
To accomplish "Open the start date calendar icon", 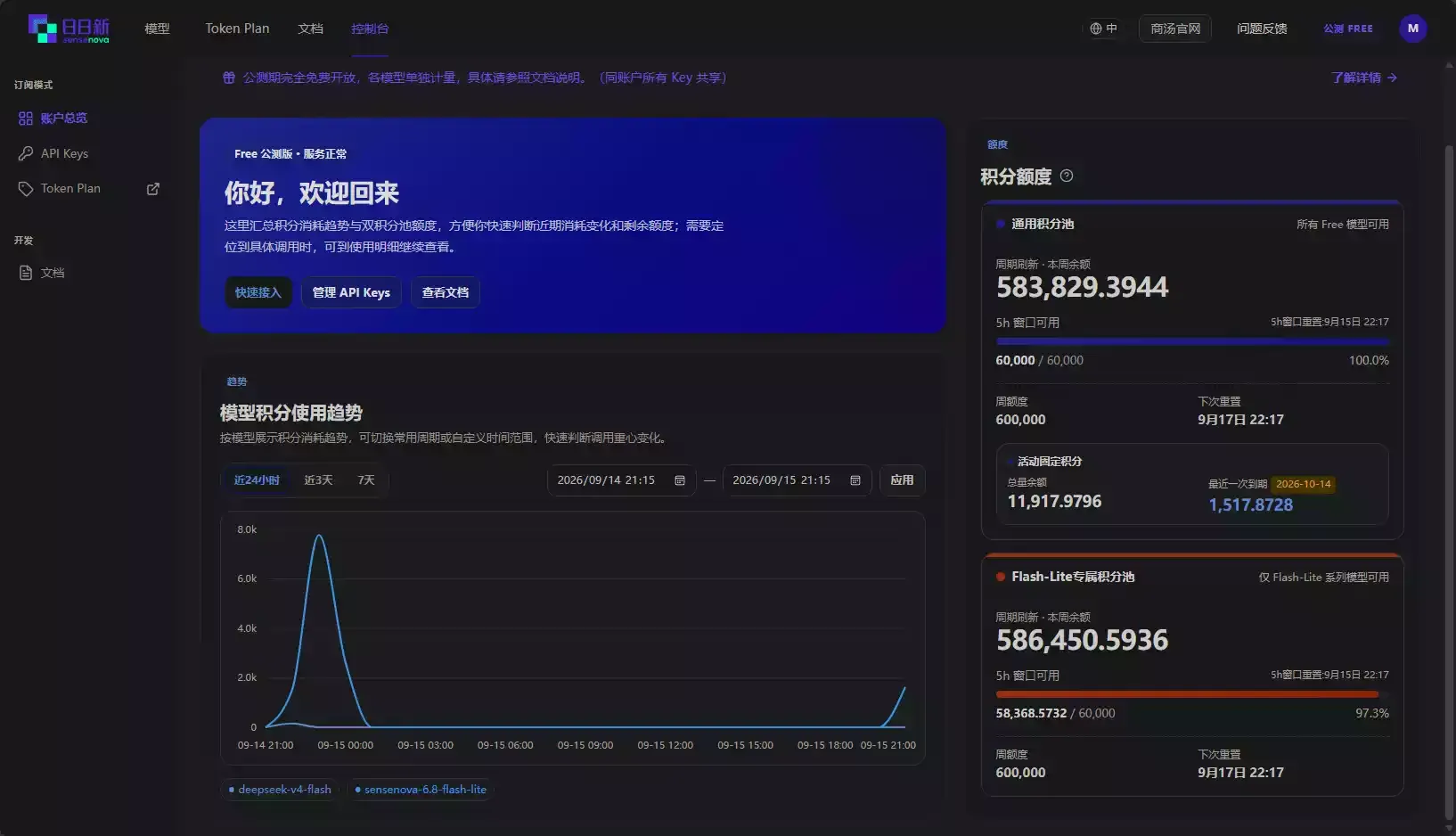I will pos(680,480).
